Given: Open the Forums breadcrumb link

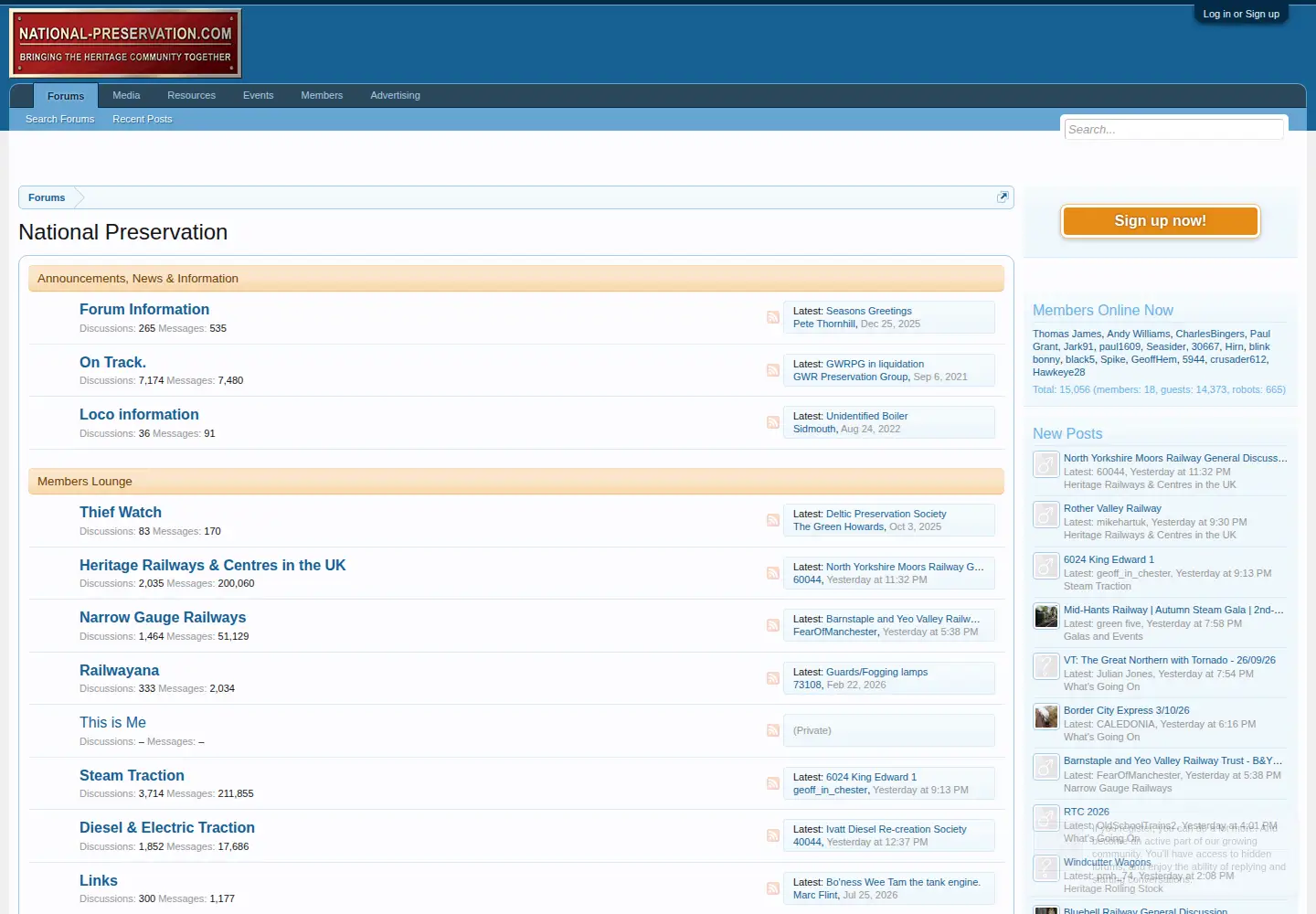Looking at the screenshot, I should (x=47, y=197).
